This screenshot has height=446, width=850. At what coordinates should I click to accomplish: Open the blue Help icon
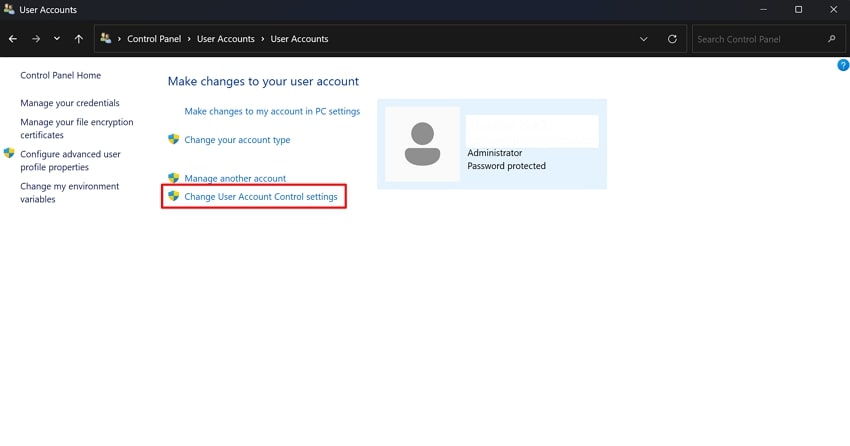tap(843, 65)
